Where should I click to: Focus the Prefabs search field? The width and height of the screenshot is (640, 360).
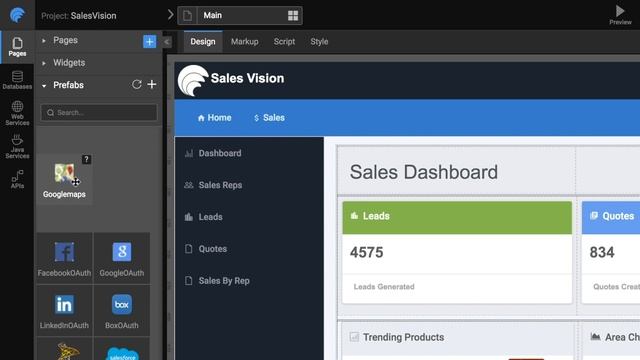click(x=99, y=112)
